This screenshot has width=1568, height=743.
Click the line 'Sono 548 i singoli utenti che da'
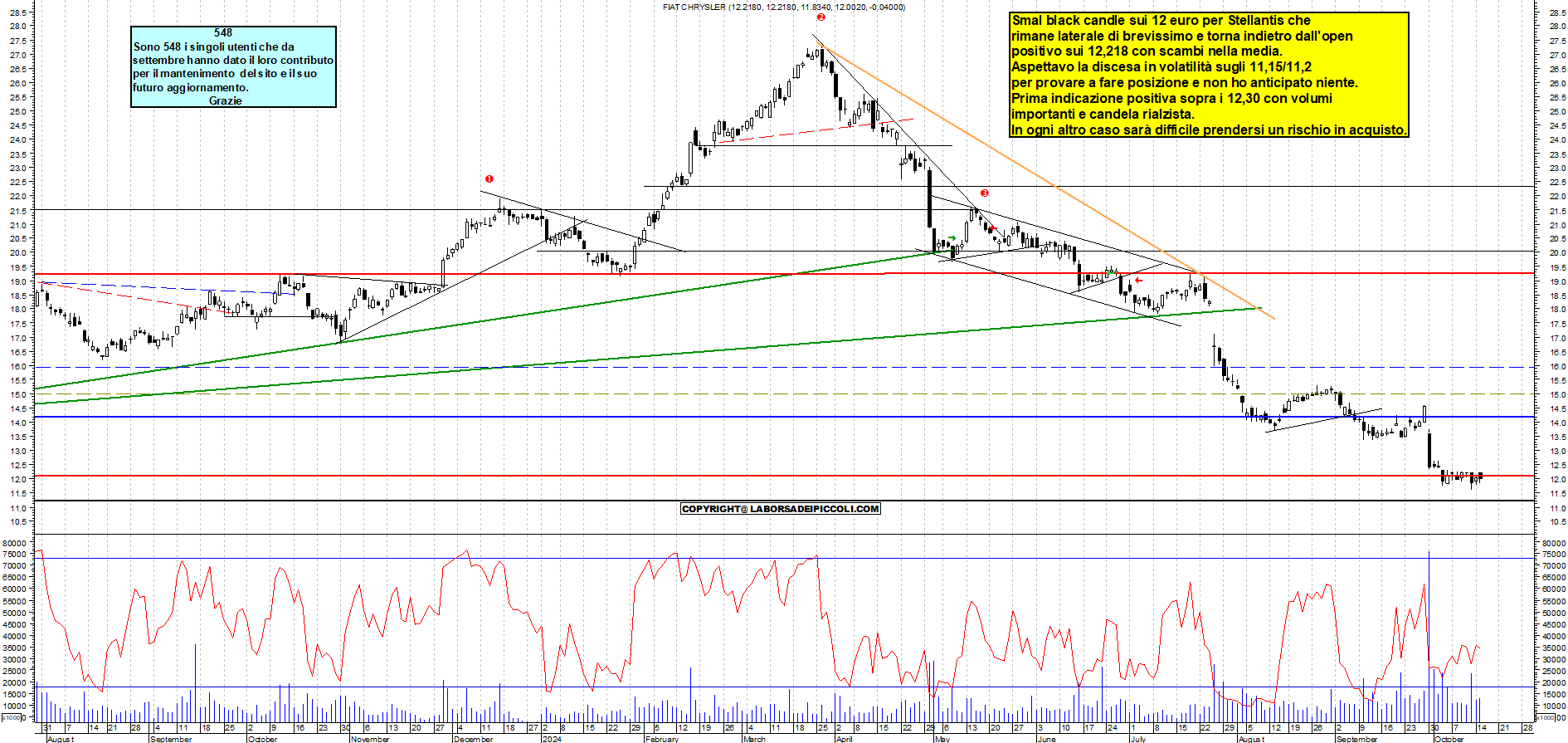[x=214, y=46]
